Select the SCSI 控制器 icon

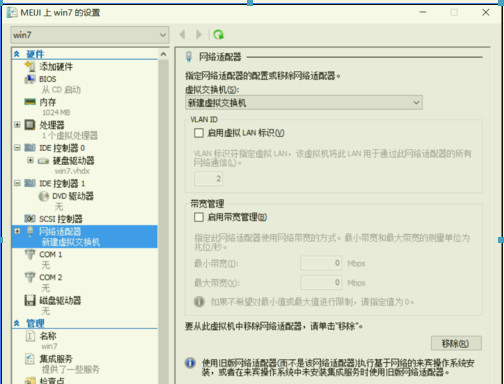point(30,219)
